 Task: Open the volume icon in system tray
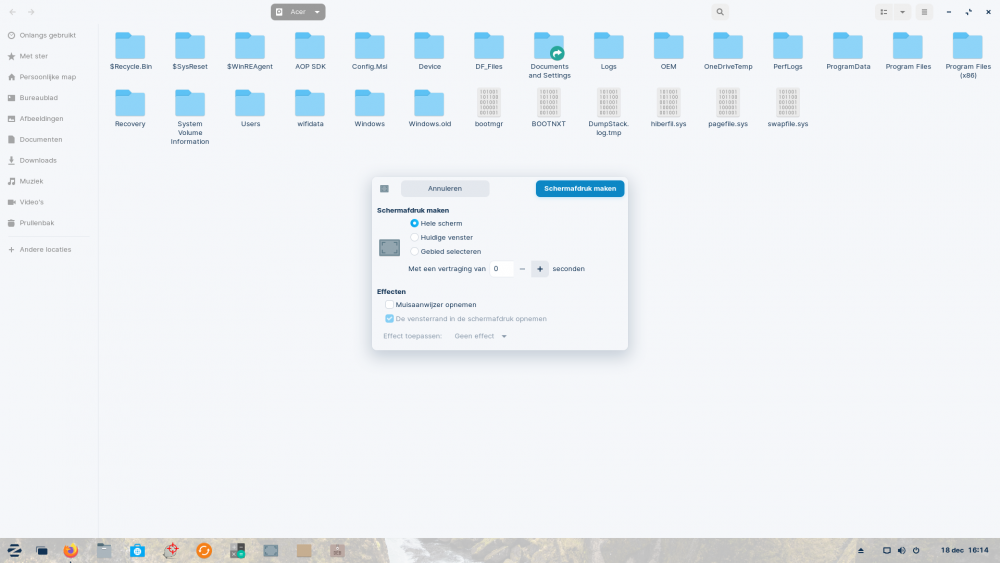tap(901, 550)
